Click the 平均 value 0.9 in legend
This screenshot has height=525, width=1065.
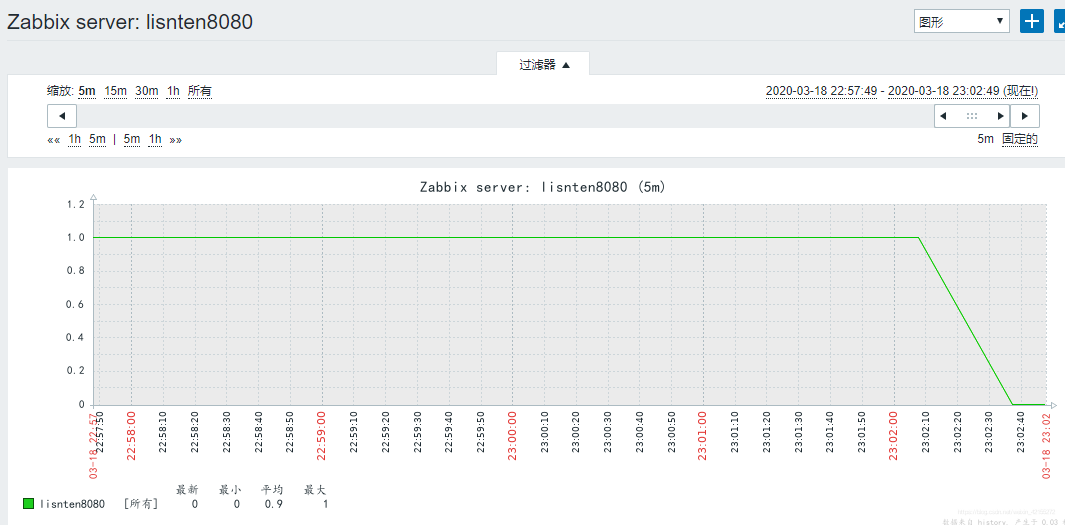click(x=274, y=504)
